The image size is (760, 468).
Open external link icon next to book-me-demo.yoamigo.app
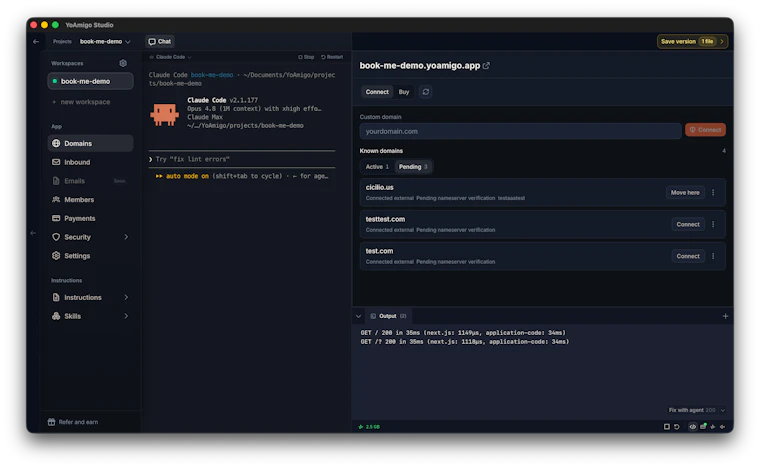[x=486, y=66]
